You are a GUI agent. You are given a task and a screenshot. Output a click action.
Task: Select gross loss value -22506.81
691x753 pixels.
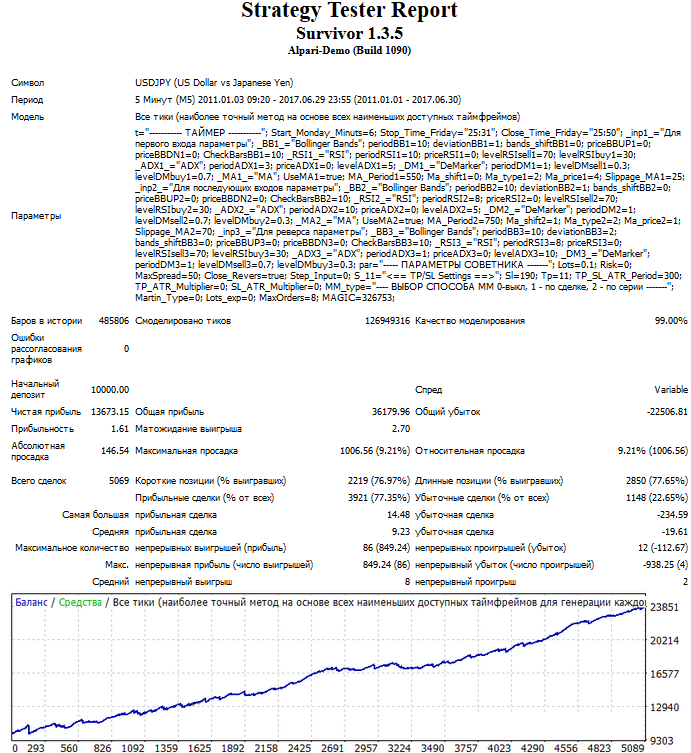667,412
